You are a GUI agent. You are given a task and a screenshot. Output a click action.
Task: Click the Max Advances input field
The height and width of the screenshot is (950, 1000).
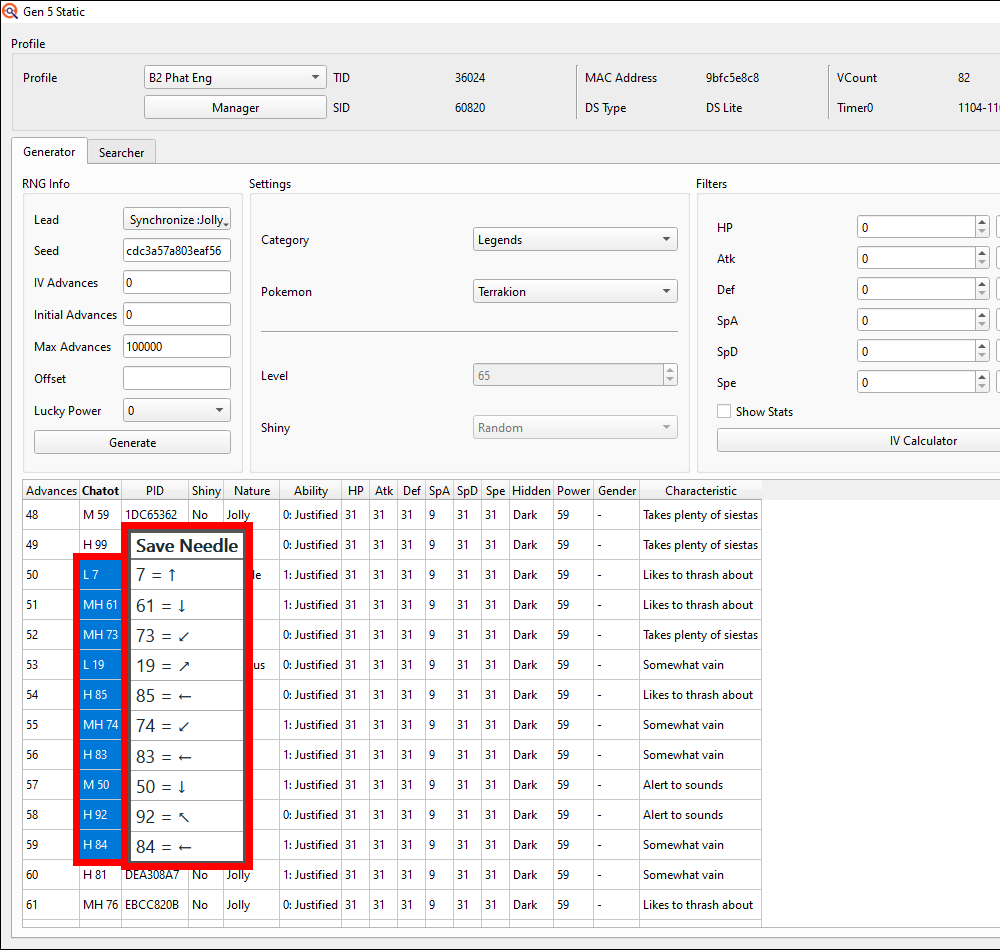[176, 347]
